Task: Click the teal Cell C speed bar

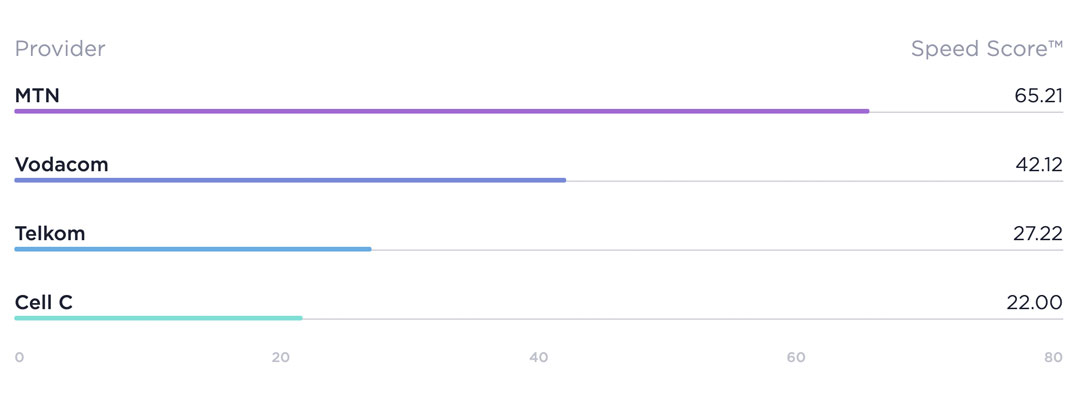Action: coord(158,318)
